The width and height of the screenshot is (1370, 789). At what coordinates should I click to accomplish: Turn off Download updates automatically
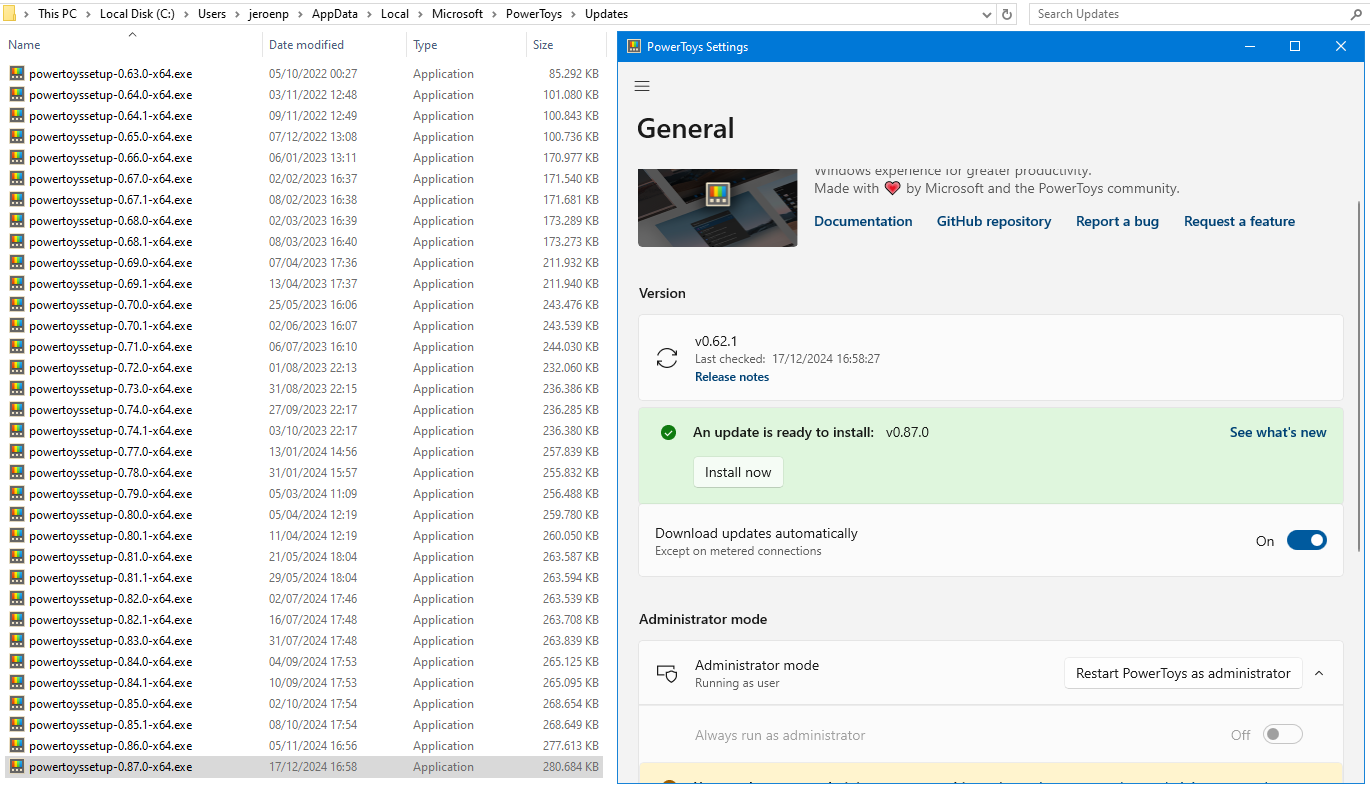[x=1306, y=540]
